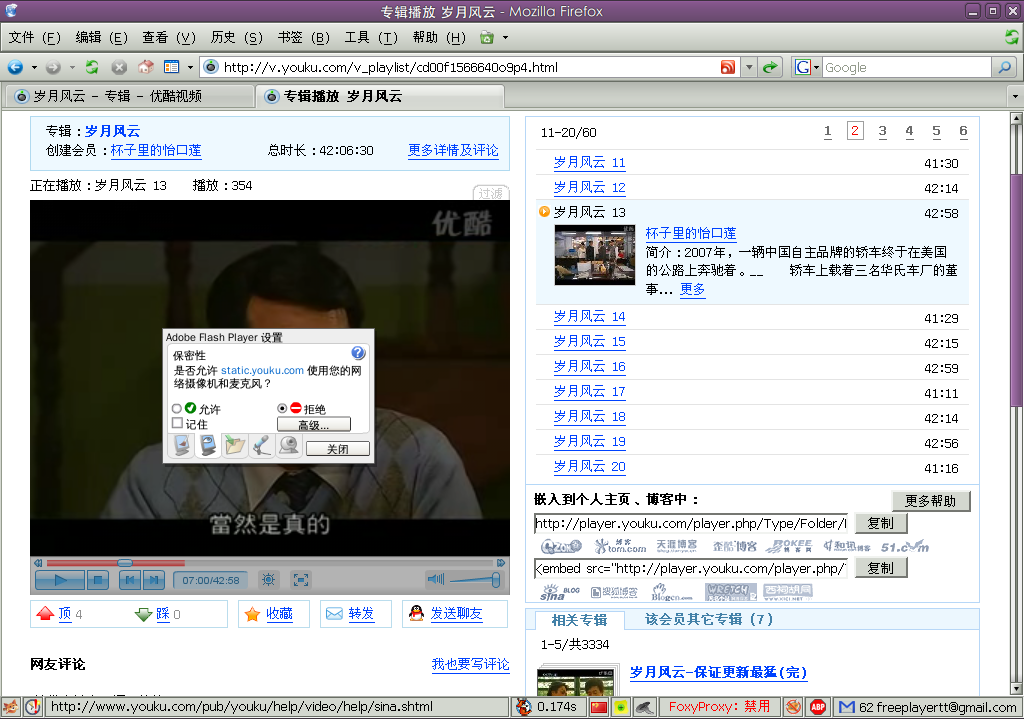The height and width of the screenshot is (719, 1024).
Task: Click the brightness settings icon in player
Action: pyautogui.click(x=268, y=580)
